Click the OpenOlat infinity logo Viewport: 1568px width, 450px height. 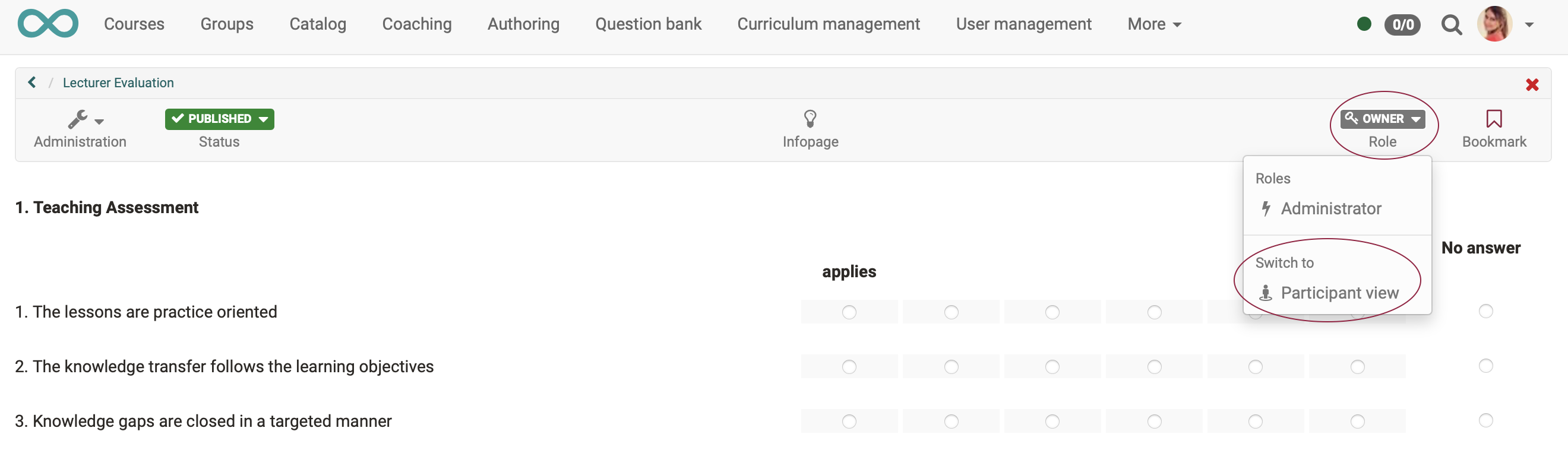(48, 24)
